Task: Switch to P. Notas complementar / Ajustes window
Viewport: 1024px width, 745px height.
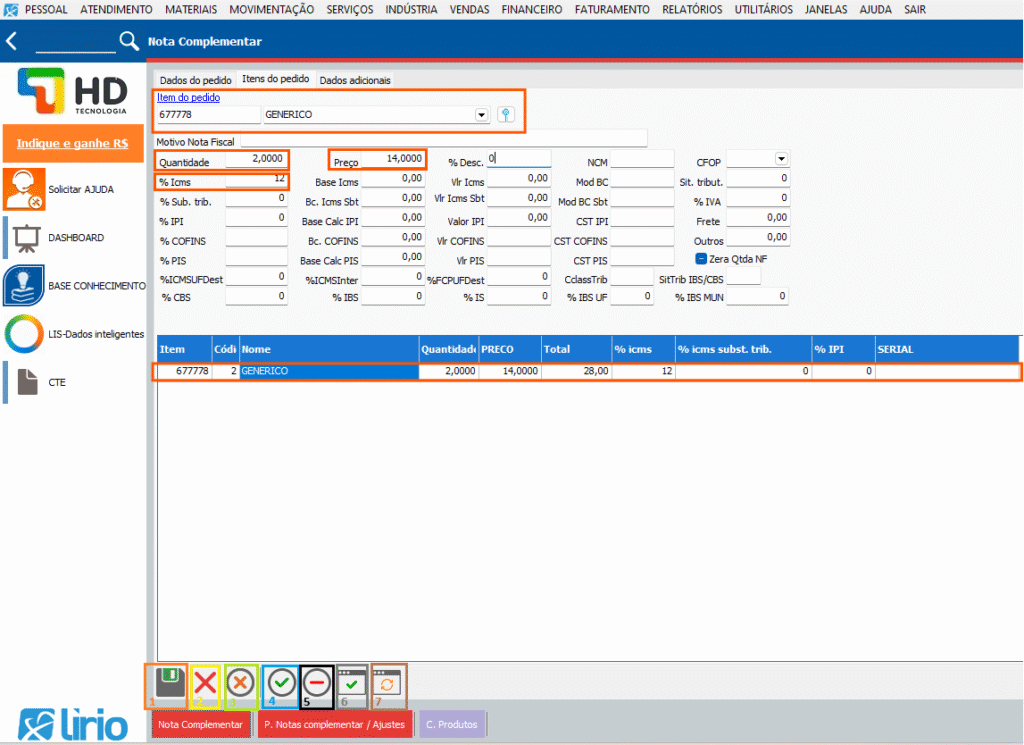Action: coord(335,724)
